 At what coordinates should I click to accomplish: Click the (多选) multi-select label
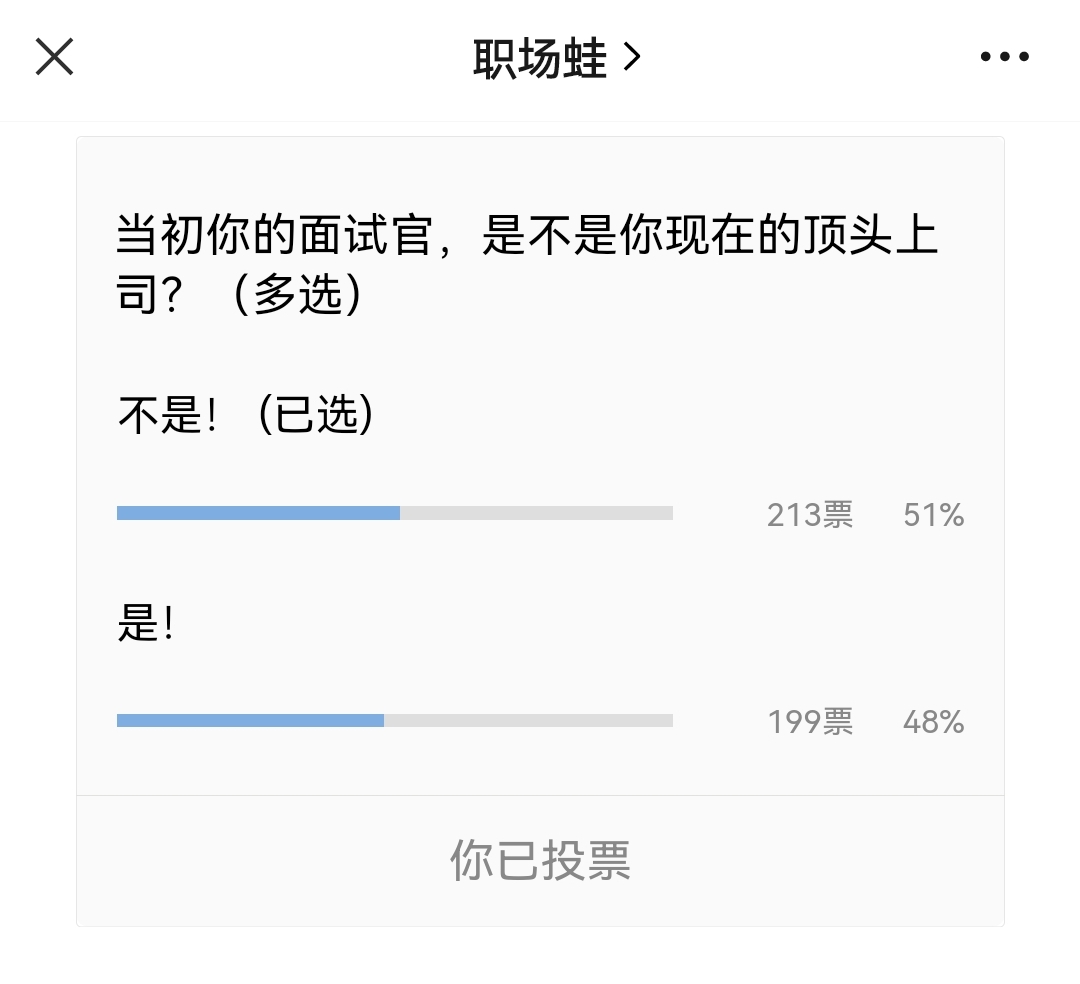pyautogui.click(x=297, y=294)
